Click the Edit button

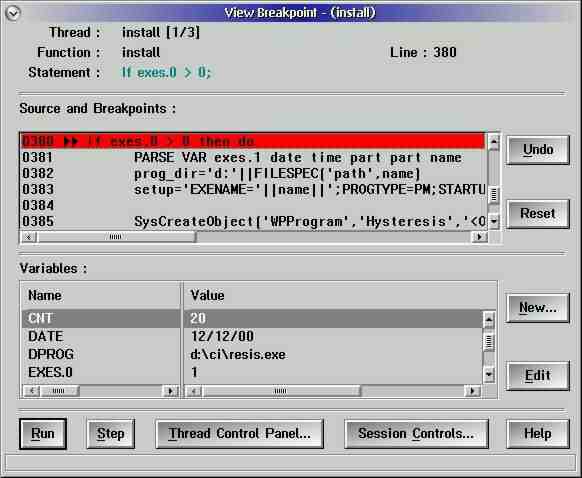coord(538,376)
